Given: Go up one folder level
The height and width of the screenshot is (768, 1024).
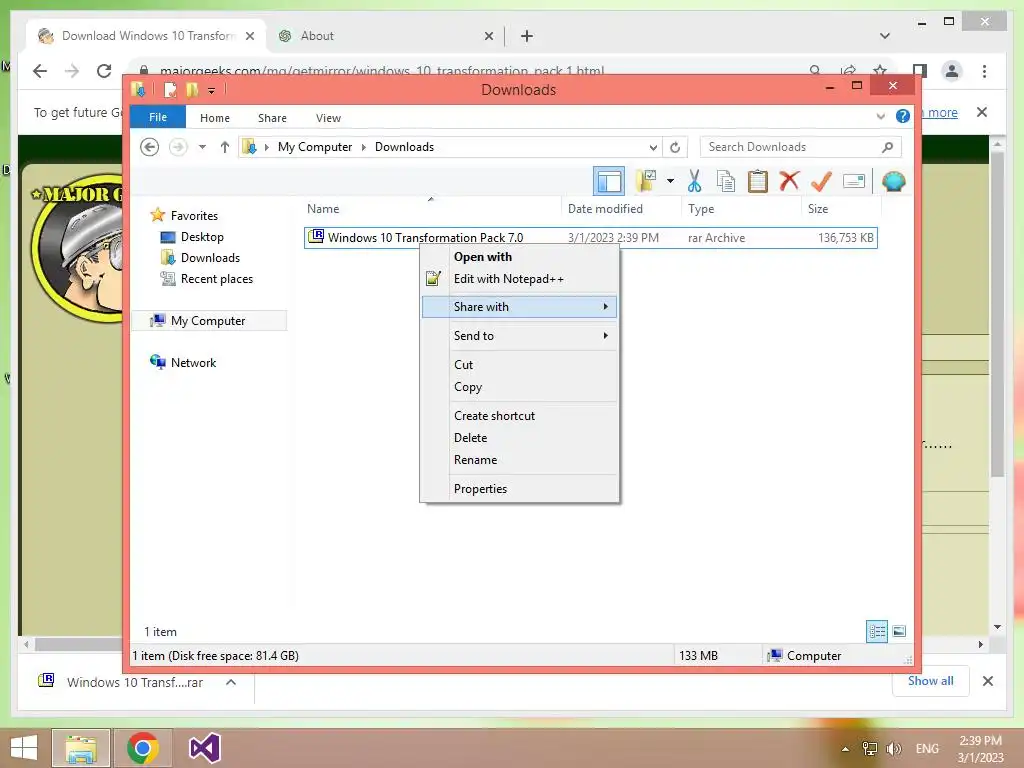Looking at the screenshot, I should [x=225, y=147].
